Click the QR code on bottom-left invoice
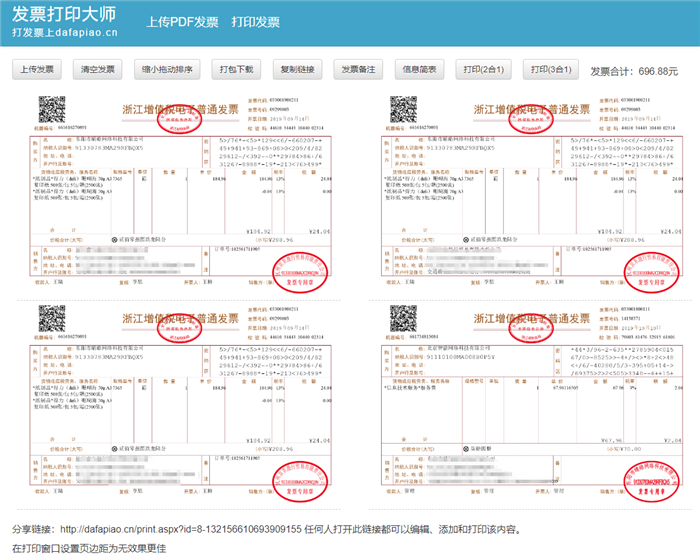The height and width of the screenshot is (560, 700). pyautogui.click(x=52, y=318)
